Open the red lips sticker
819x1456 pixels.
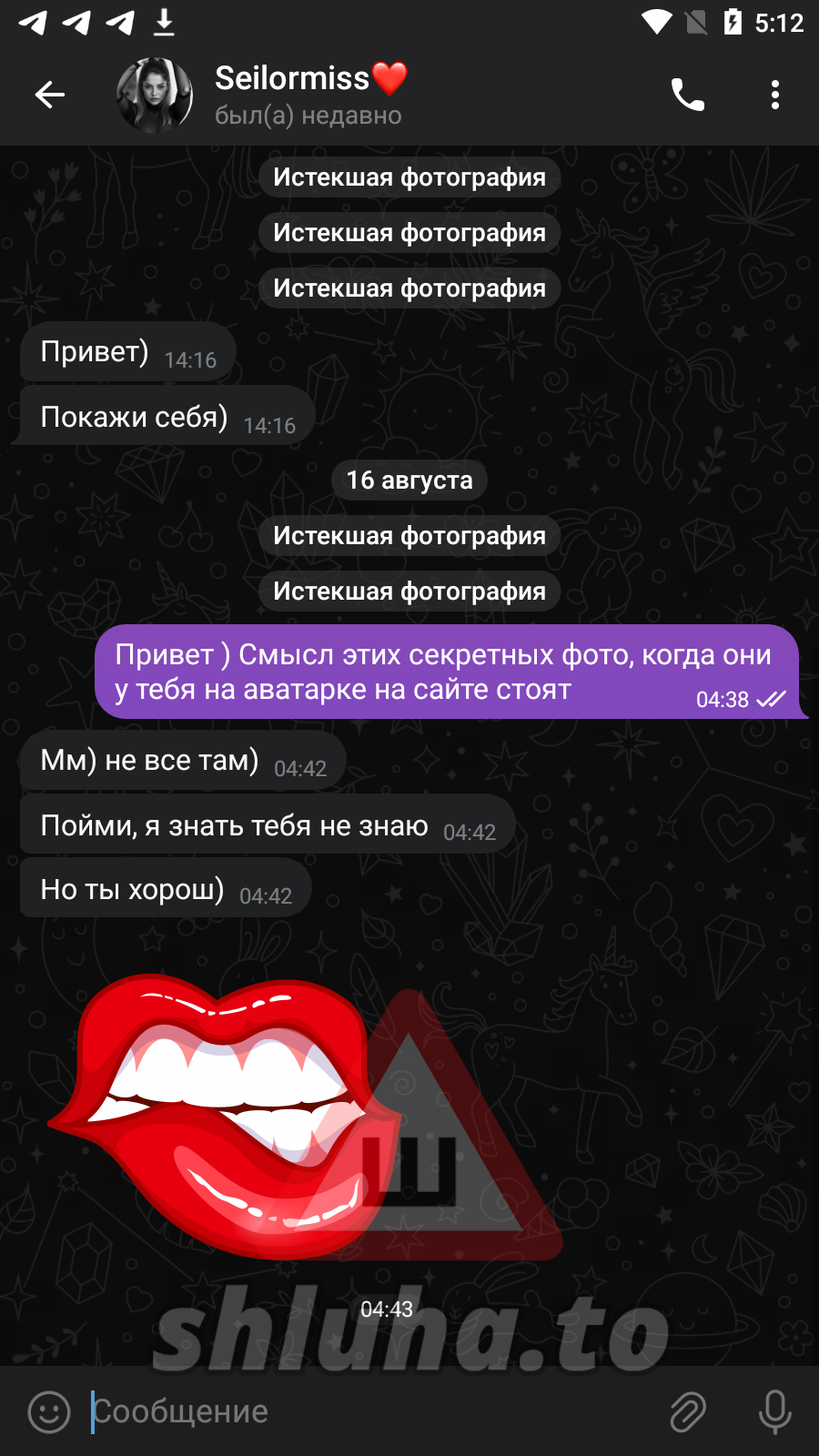225,1117
